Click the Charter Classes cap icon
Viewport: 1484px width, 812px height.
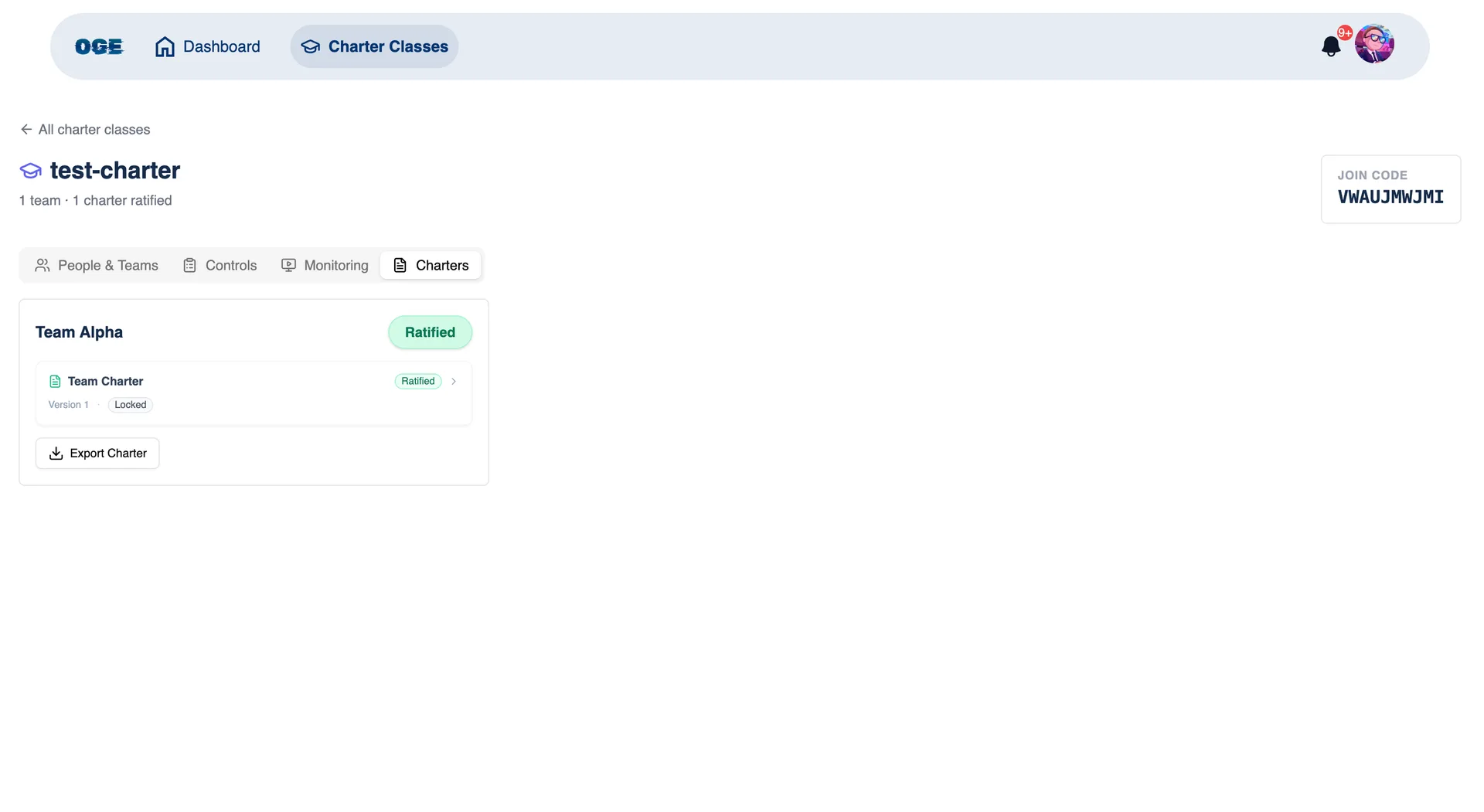(x=310, y=46)
